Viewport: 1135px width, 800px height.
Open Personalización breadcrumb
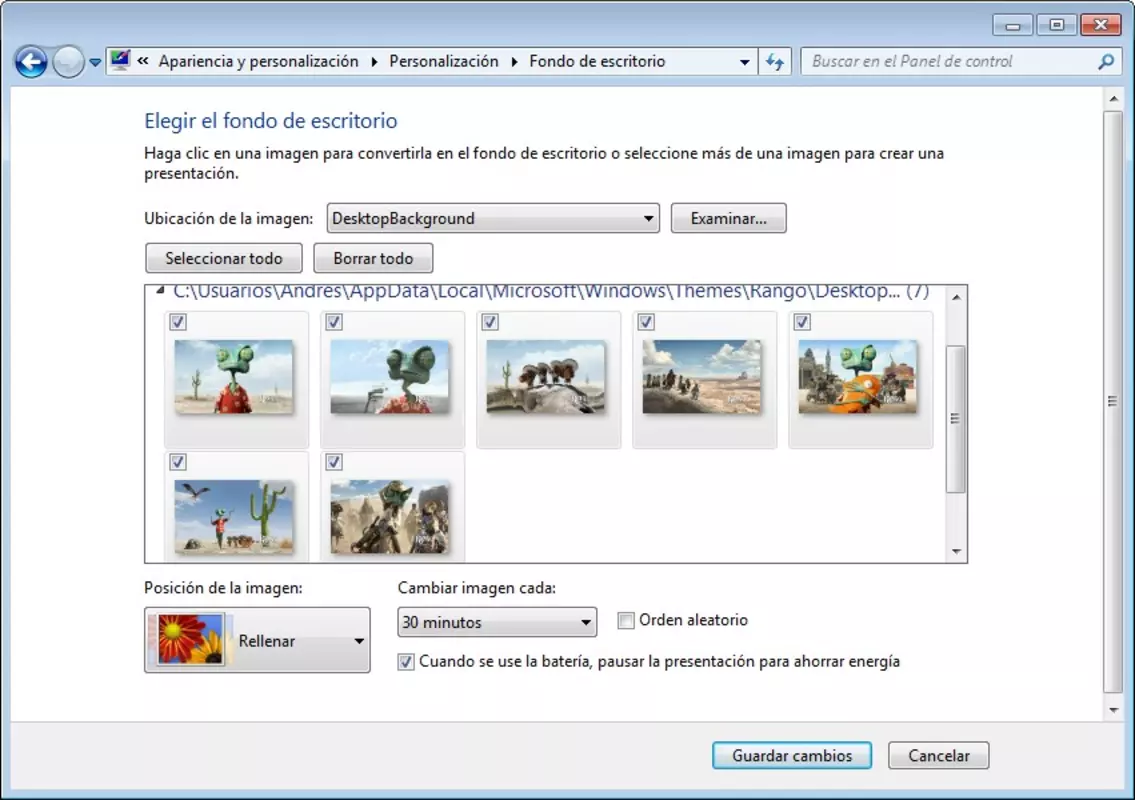point(444,62)
